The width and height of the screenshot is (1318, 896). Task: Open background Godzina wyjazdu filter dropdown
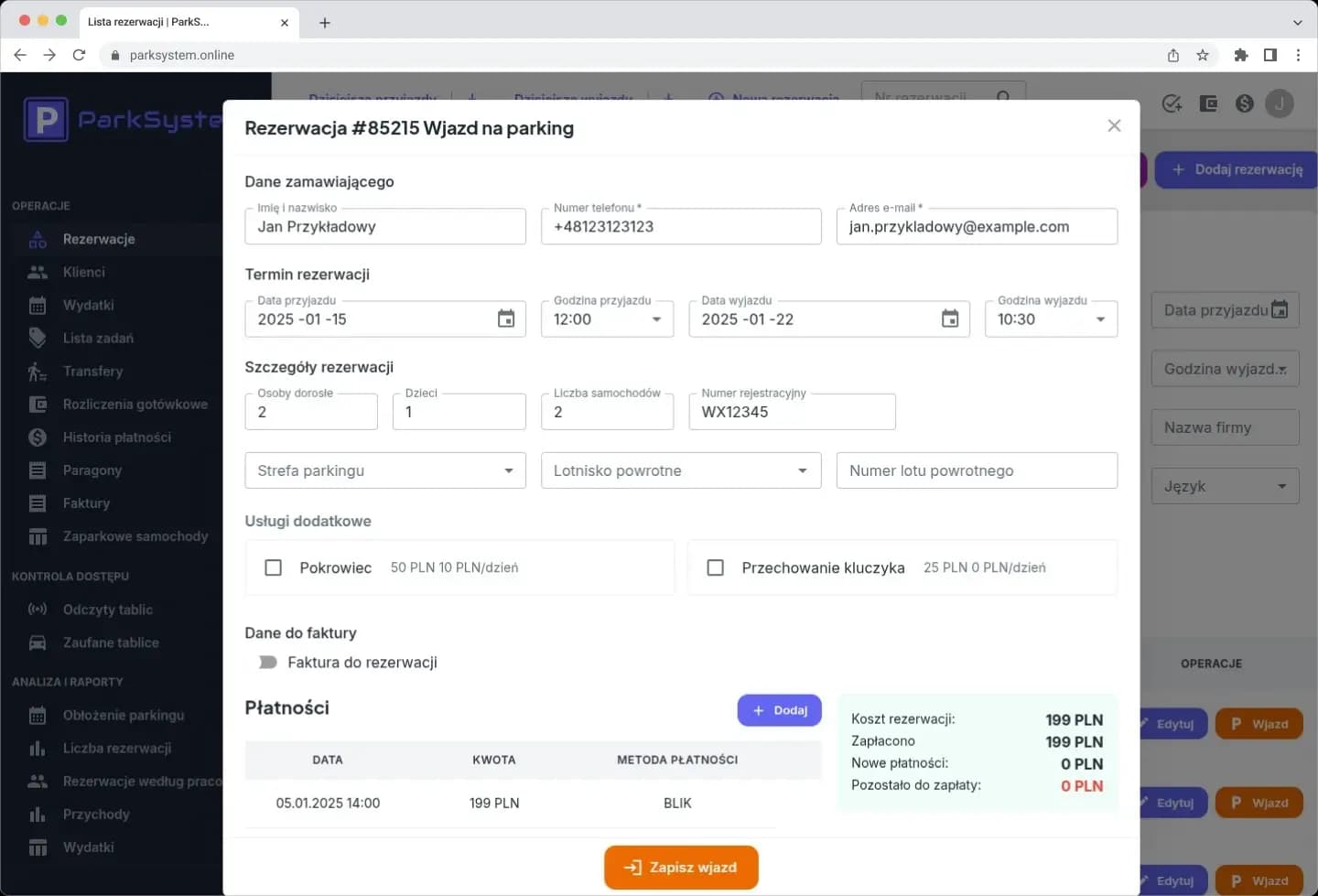[x=1226, y=369]
